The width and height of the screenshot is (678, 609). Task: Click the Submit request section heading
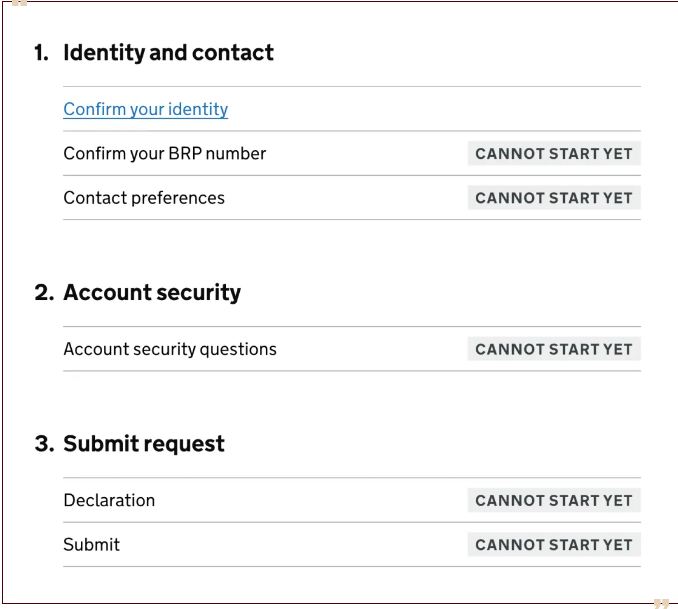pyautogui.click(x=144, y=444)
